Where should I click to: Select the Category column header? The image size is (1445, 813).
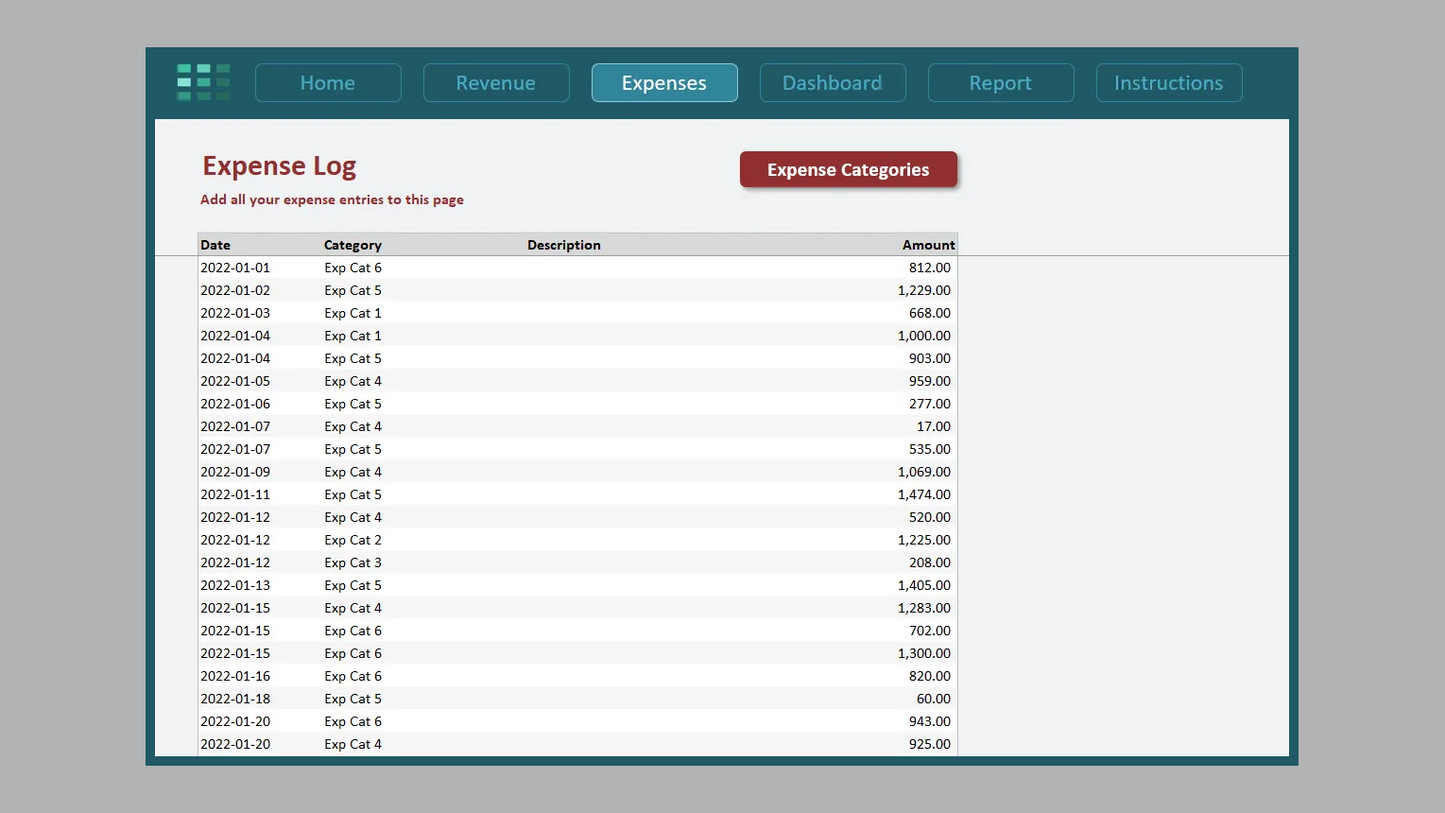coord(352,245)
